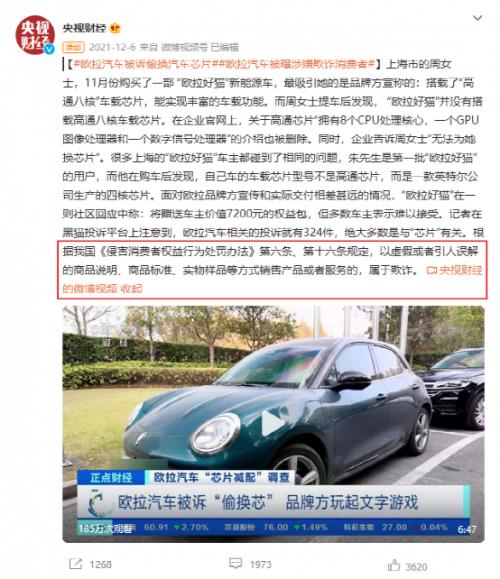Screen dimensions: 500x579
Task: Click the comment bubble icon
Action: pyautogui.click(x=236, y=563)
